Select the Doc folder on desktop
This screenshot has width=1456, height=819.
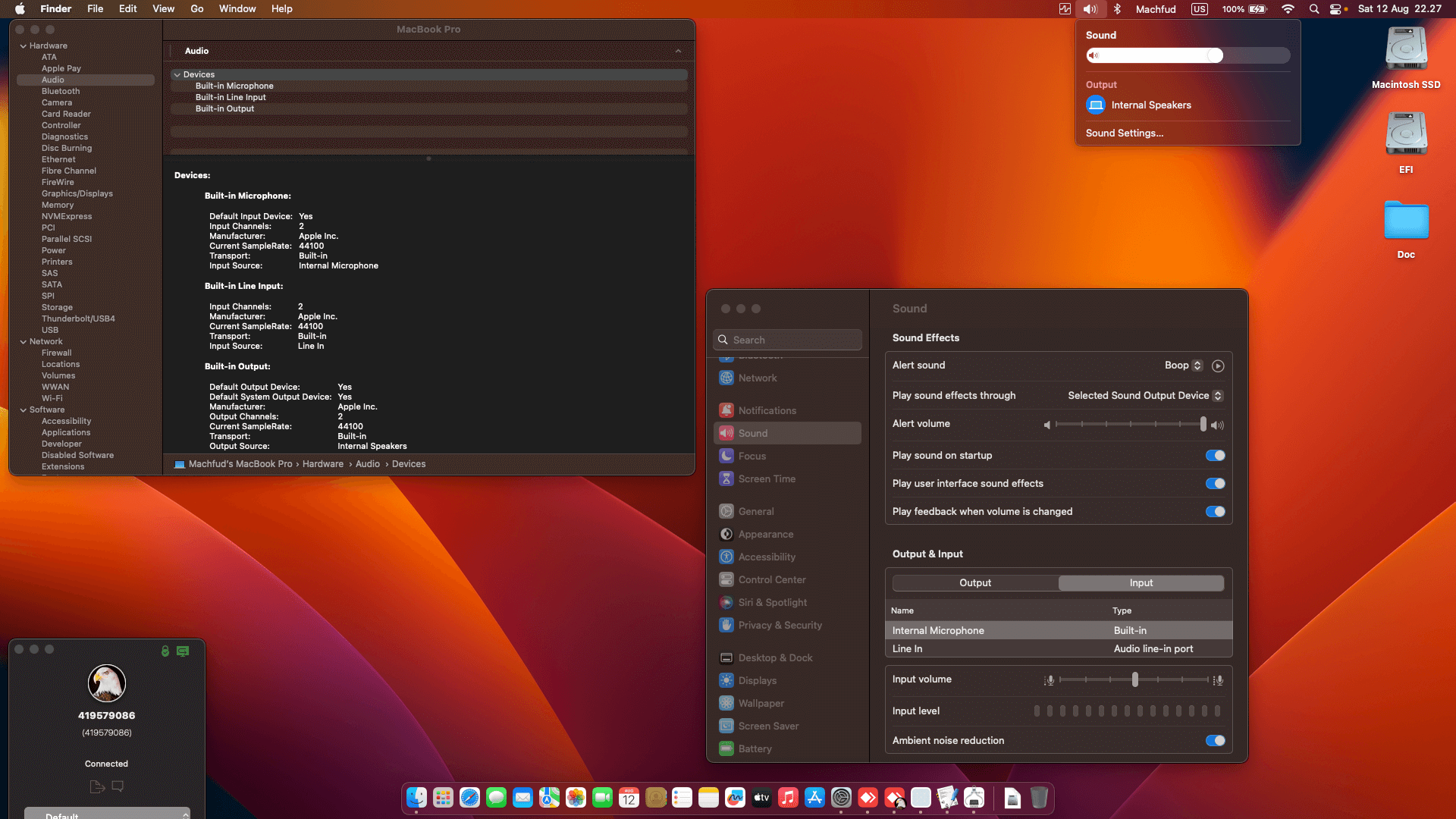click(x=1406, y=229)
